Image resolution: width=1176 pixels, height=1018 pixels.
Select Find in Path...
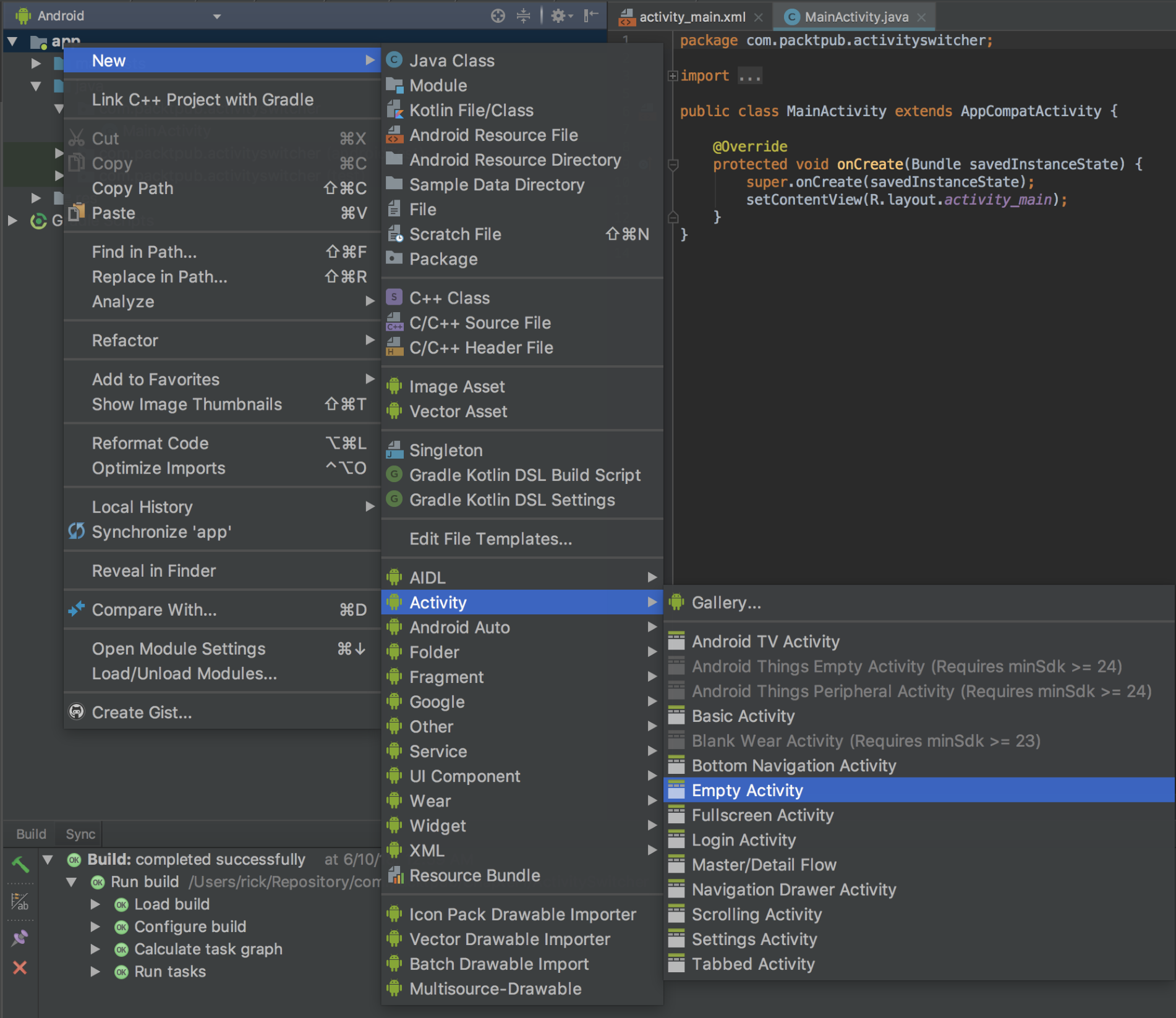tap(222, 252)
